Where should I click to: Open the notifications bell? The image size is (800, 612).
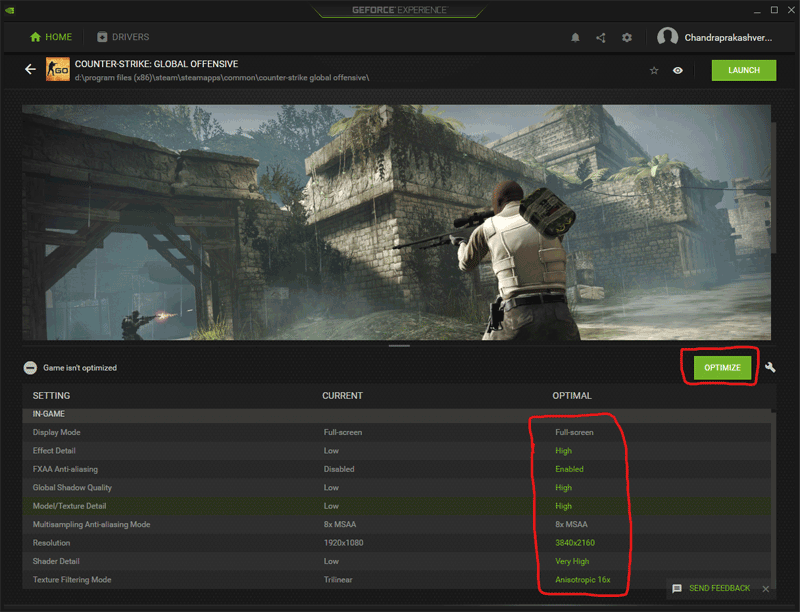(x=575, y=37)
